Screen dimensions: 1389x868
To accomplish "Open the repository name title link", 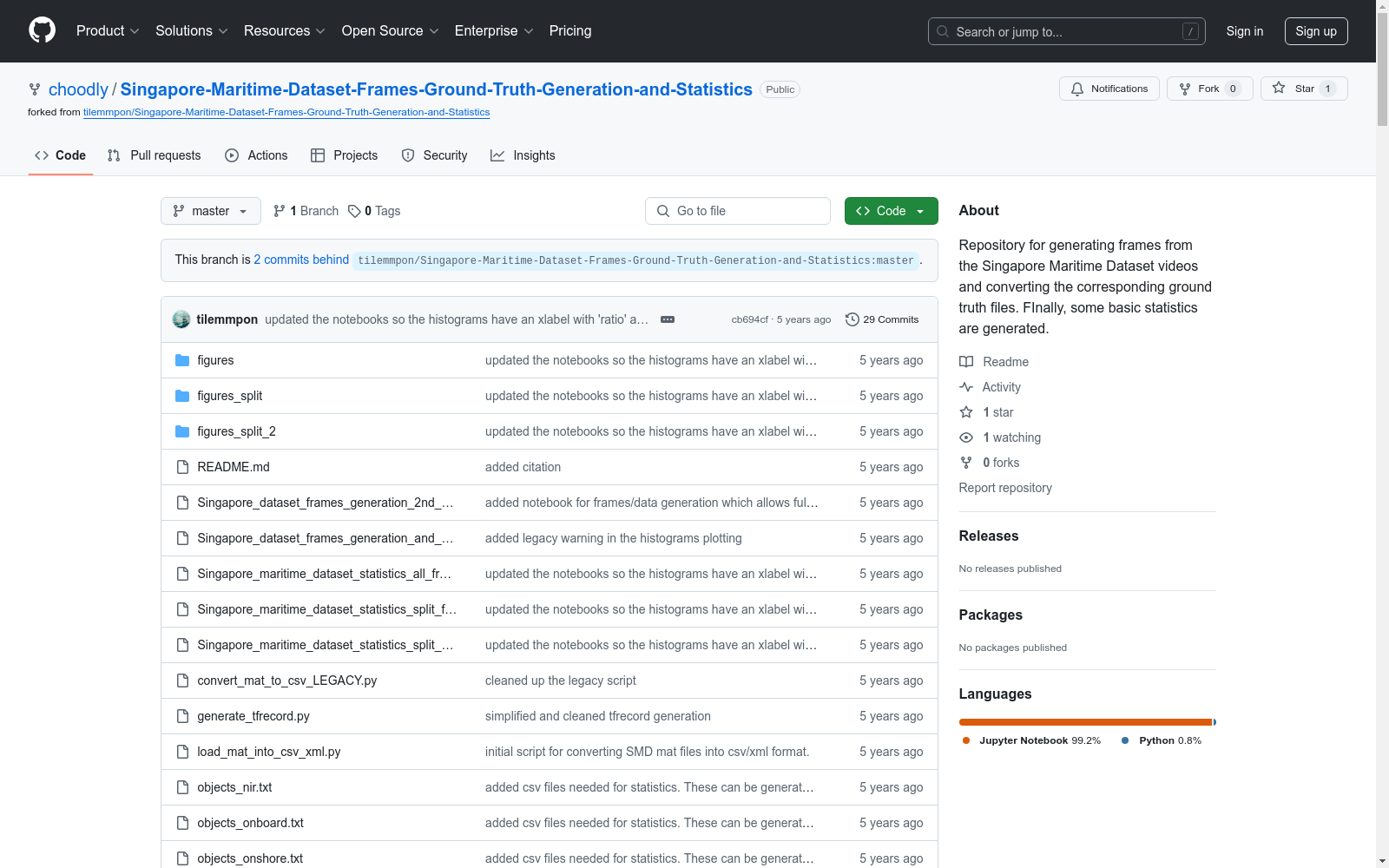I will [437, 89].
